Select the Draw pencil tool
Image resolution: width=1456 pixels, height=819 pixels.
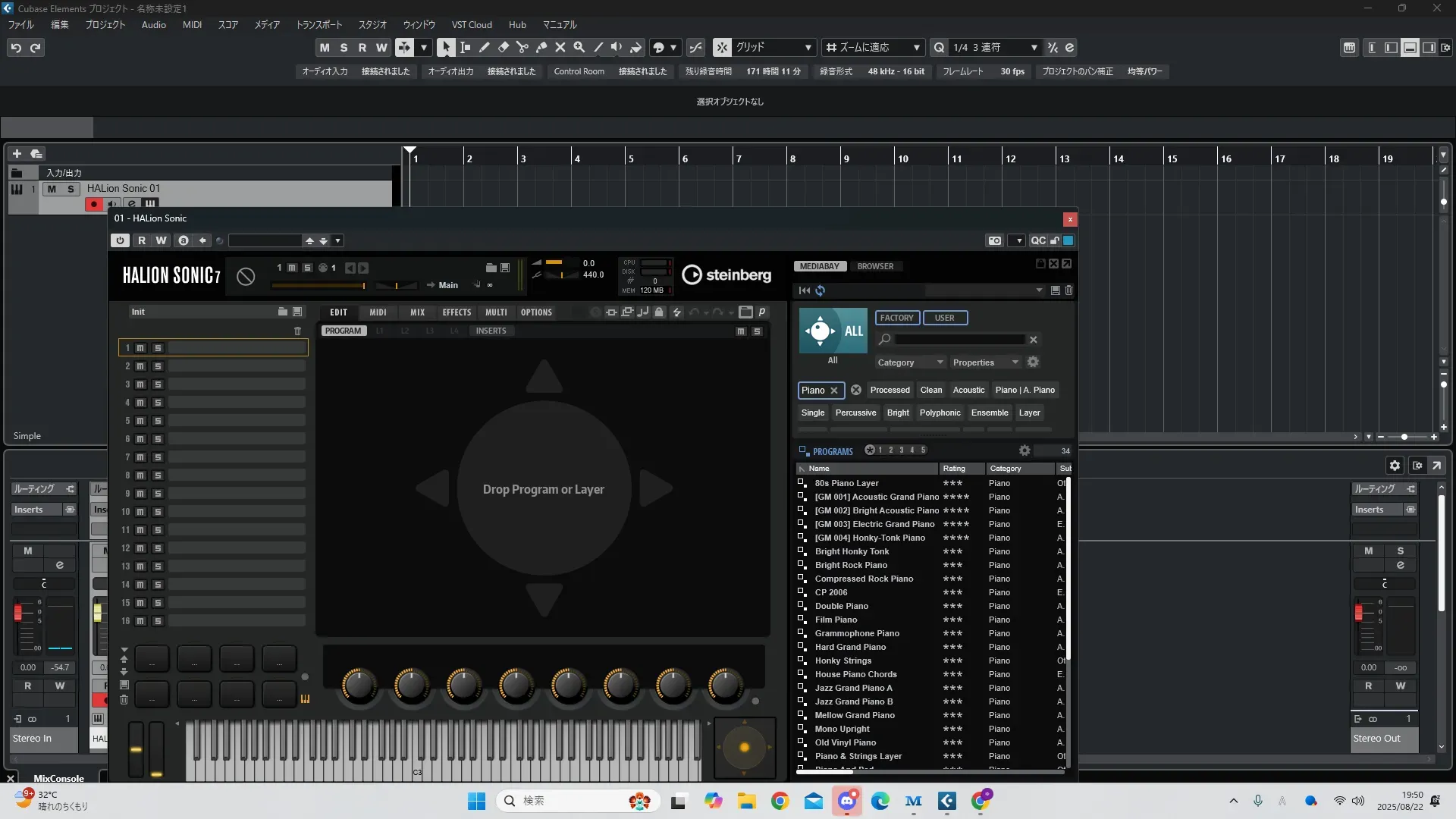(484, 47)
